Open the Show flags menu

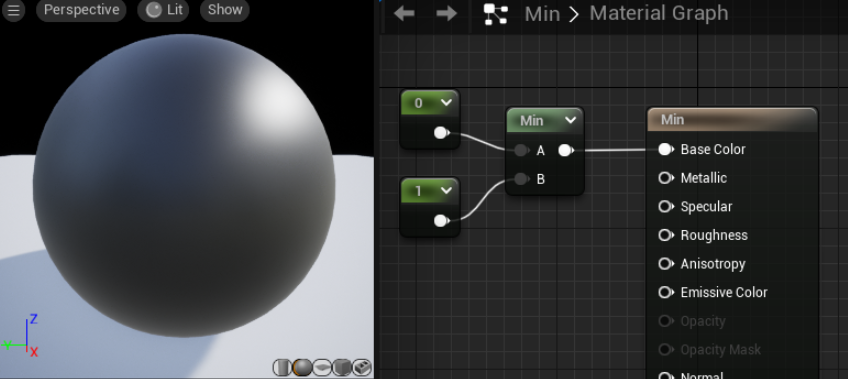click(x=225, y=10)
